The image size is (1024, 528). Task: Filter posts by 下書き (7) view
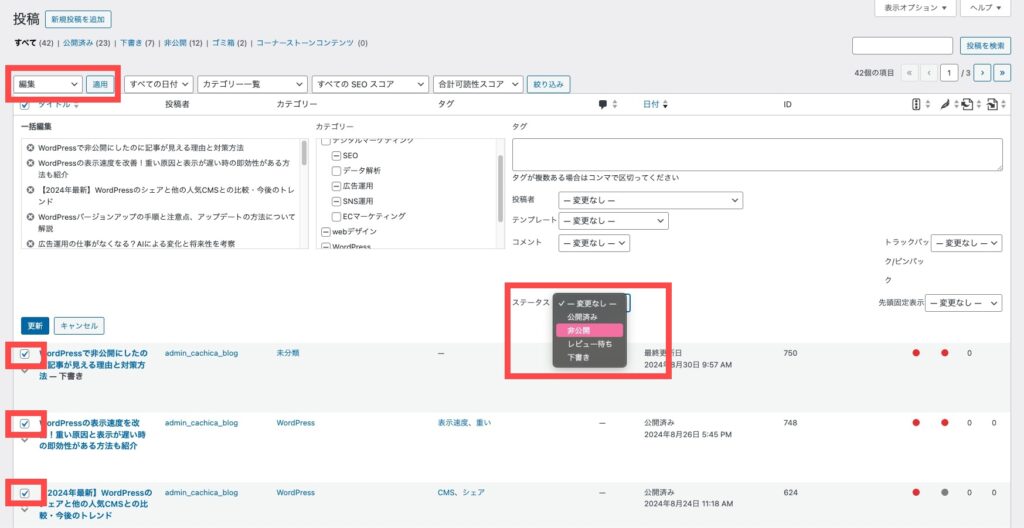point(137,43)
